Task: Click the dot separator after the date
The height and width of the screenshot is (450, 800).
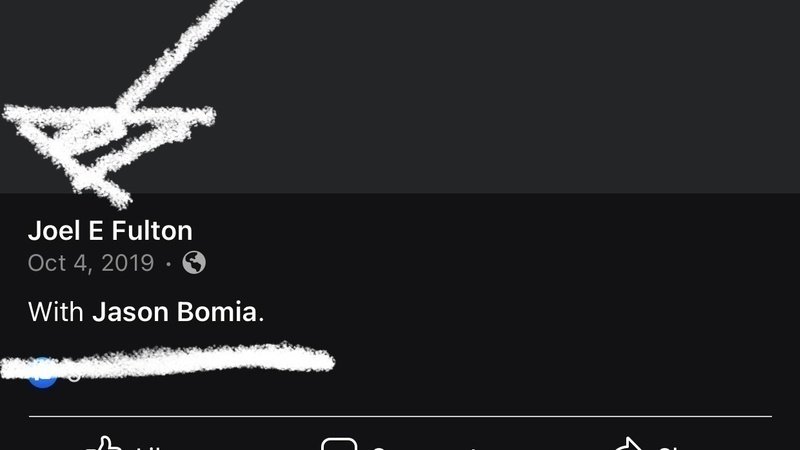Action: tap(168, 264)
